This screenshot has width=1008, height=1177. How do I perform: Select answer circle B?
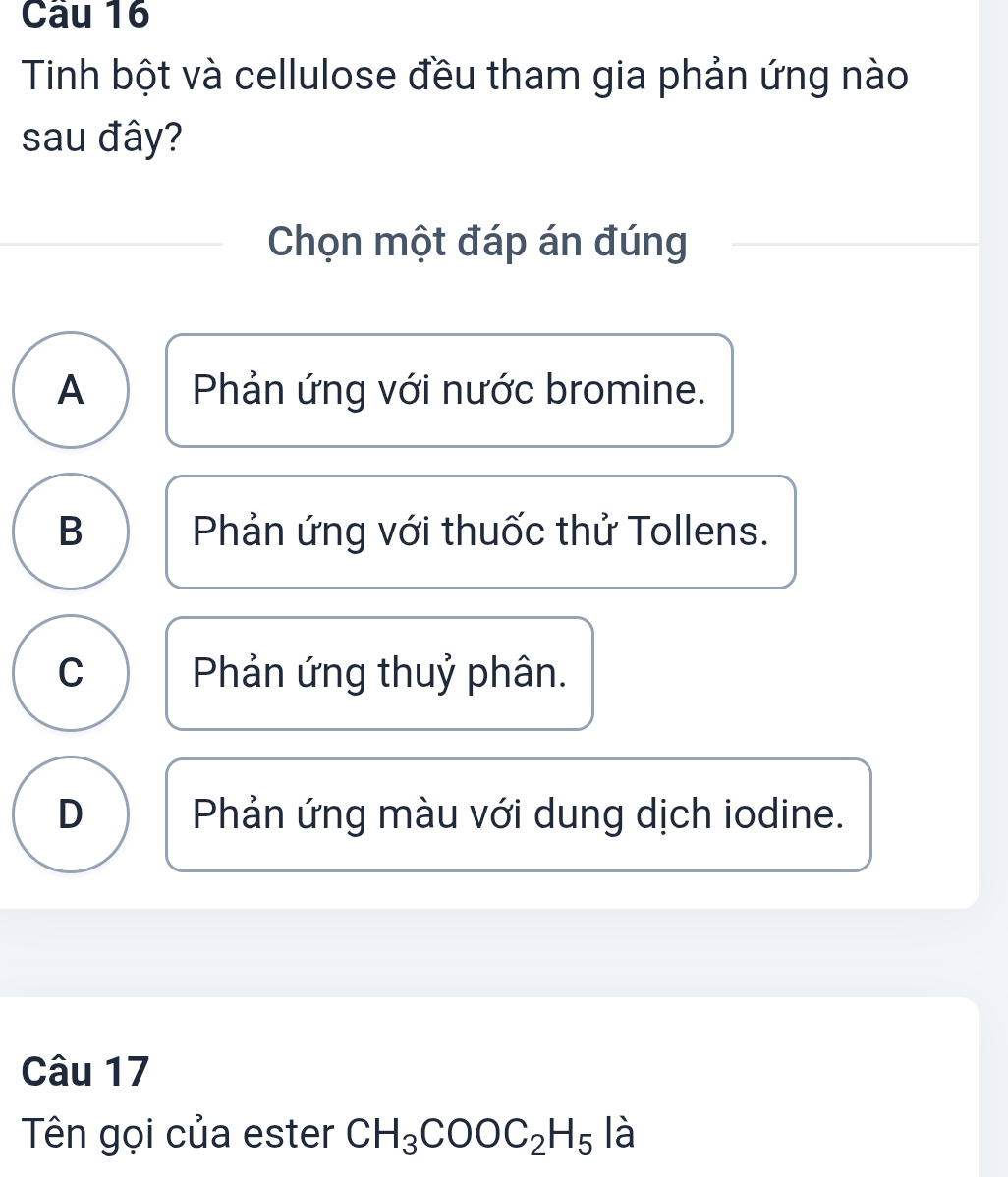coord(71,532)
